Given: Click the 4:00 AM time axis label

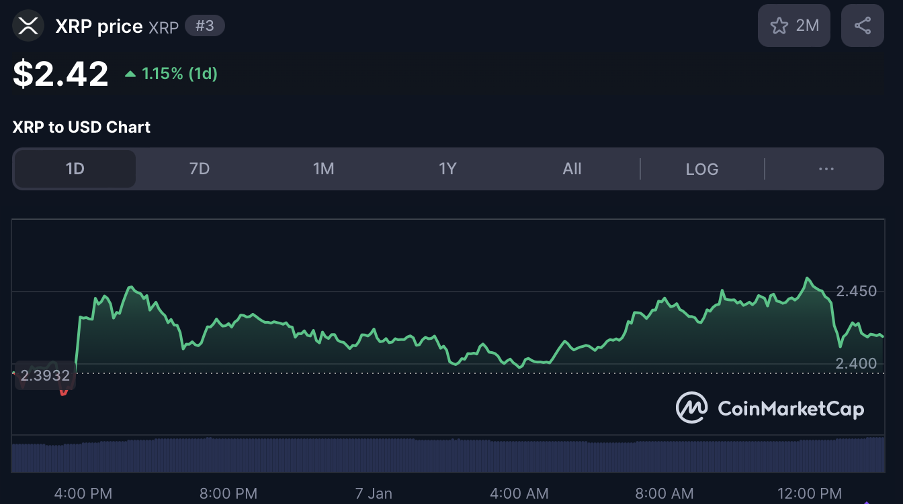Looking at the screenshot, I should point(519,494).
